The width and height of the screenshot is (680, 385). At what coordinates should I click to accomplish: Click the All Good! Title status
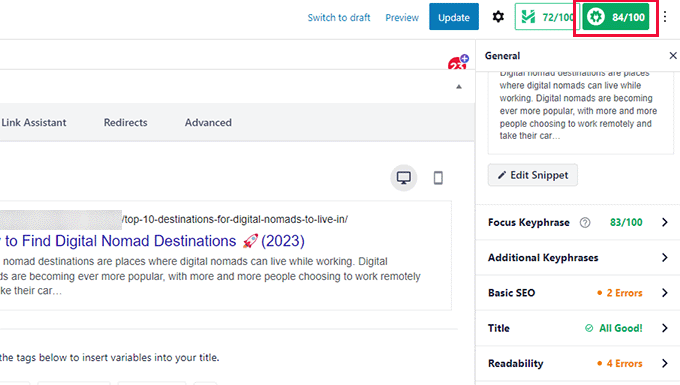(x=613, y=328)
